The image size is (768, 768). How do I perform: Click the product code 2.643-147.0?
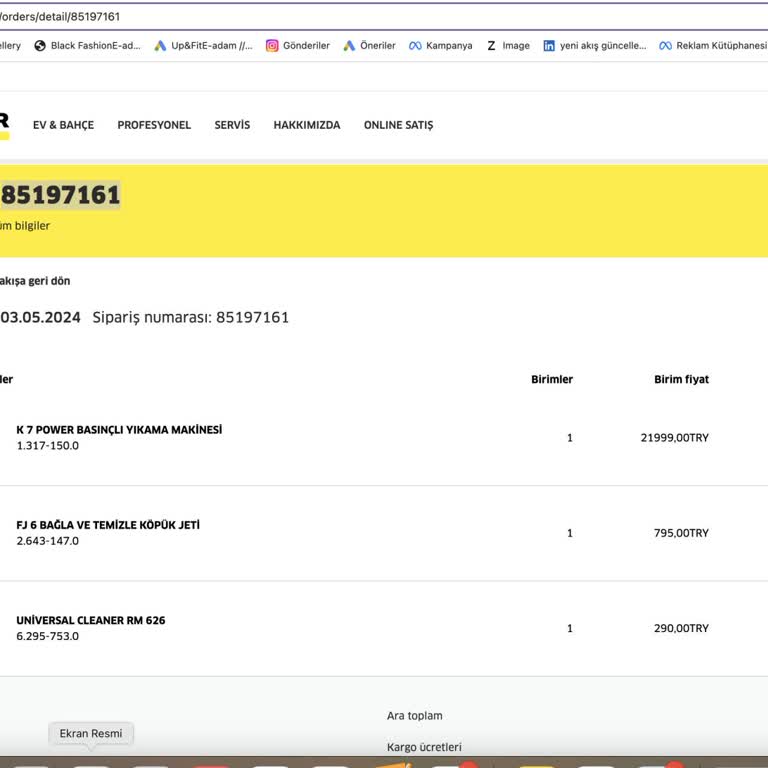(x=48, y=541)
